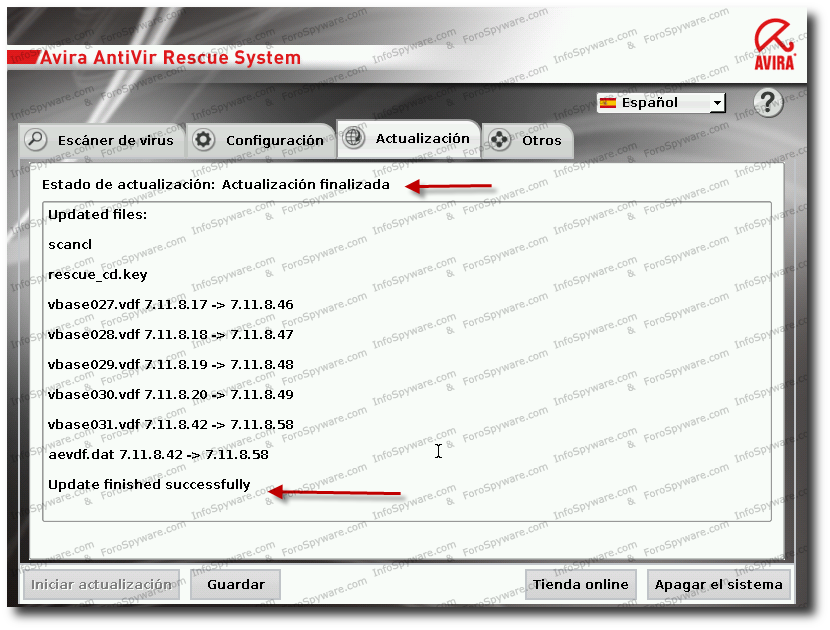Screen dimensions: 830x630
Task: Switch to the Escáner de virus tab
Action: pyautogui.click(x=102, y=141)
